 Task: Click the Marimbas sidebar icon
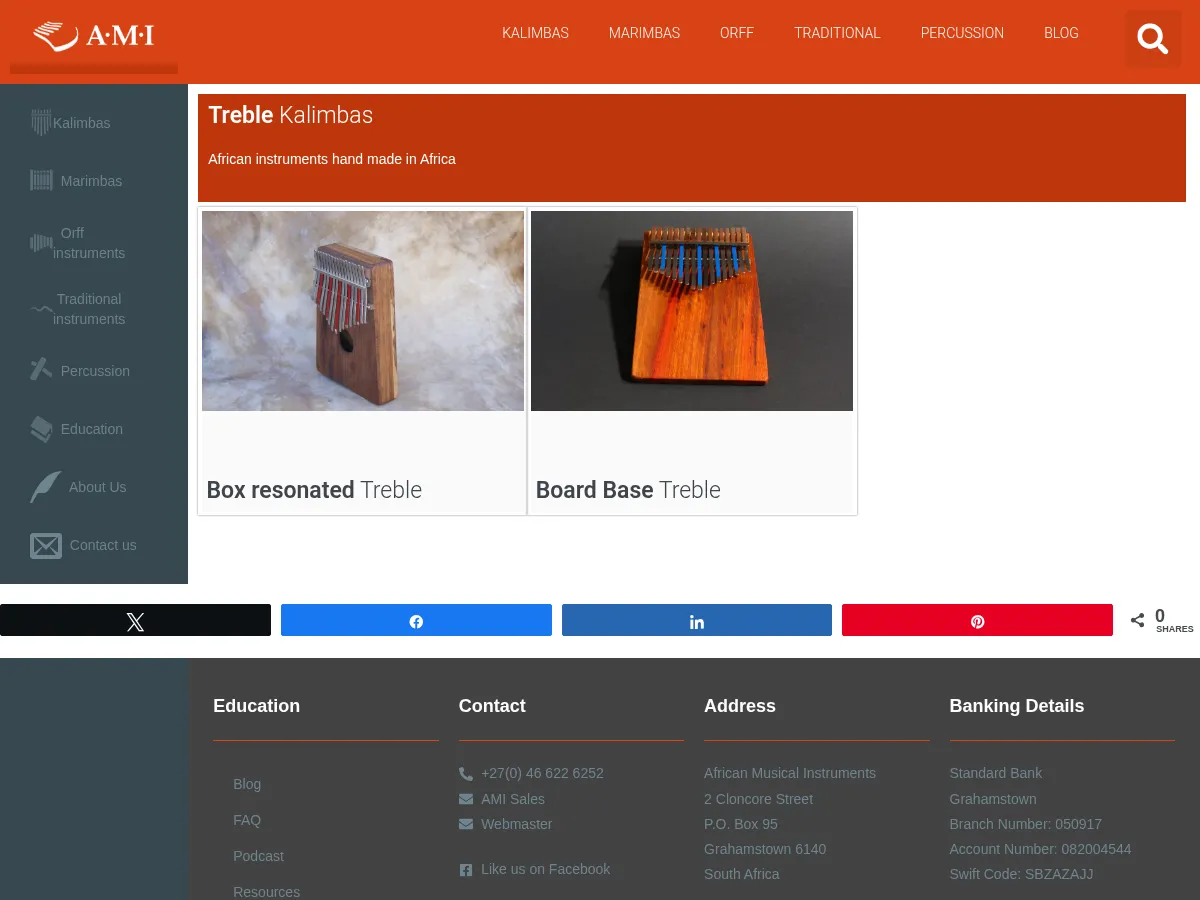pos(41,180)
